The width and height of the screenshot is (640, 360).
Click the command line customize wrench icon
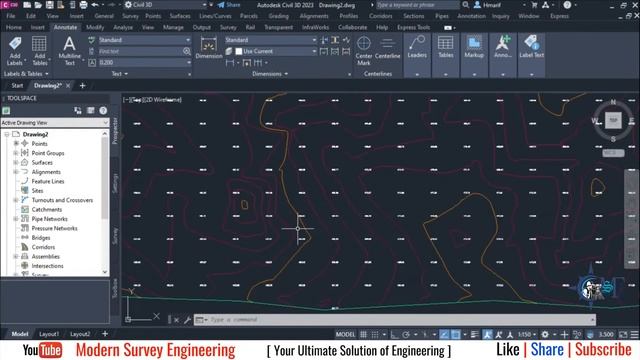(187, 320)
